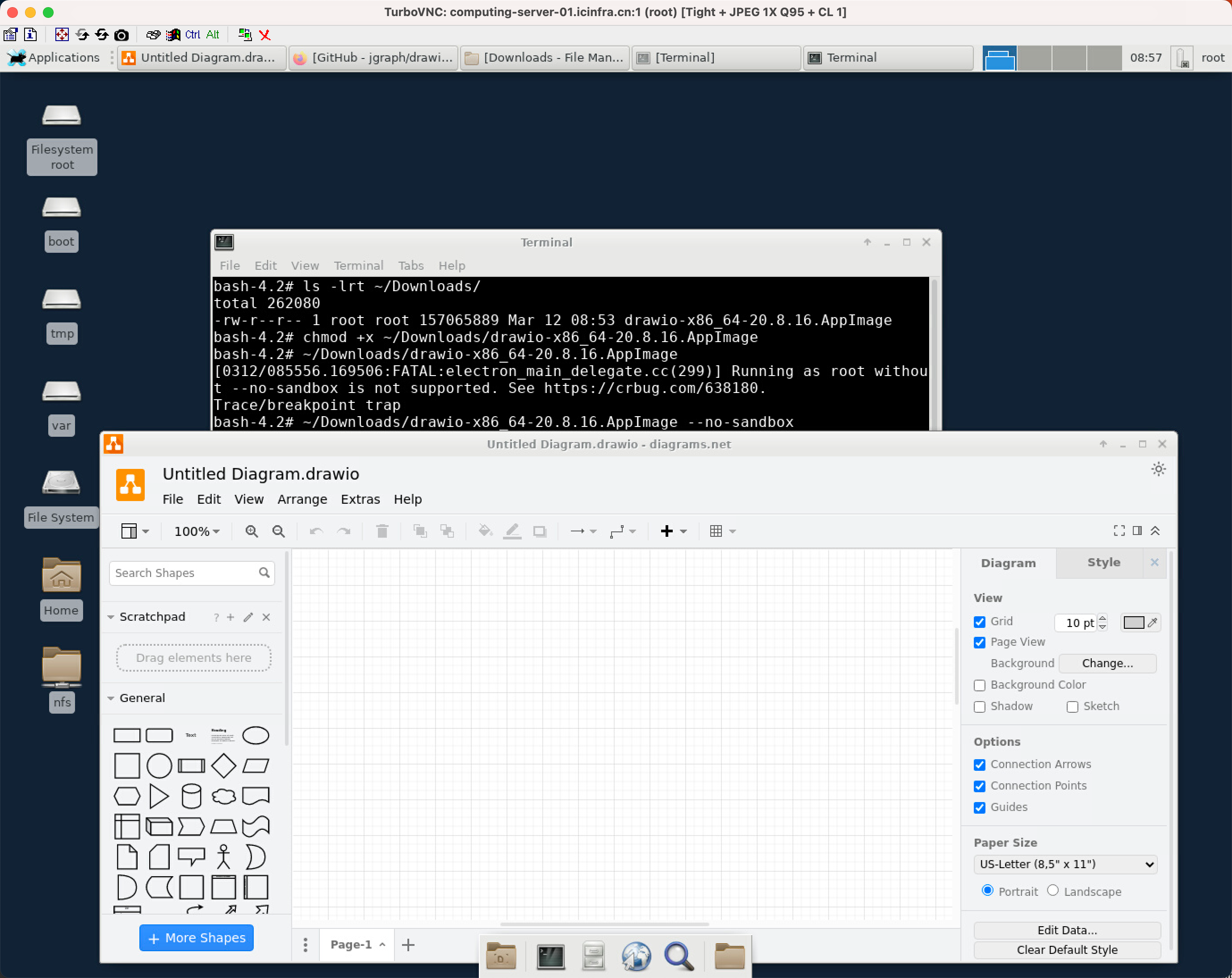Viewport: 1232px width, 978px height.
Task: Open the pages menu three-dot icon
Action: (x=305, y=945)
